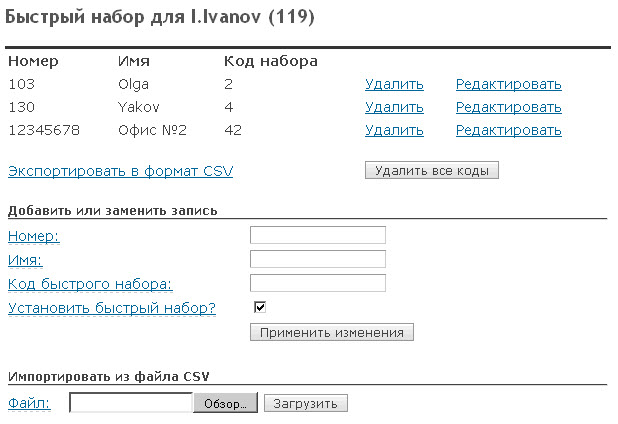Click the Загрузить upload button
Viewport: 618px width, 424px height.
306,404
